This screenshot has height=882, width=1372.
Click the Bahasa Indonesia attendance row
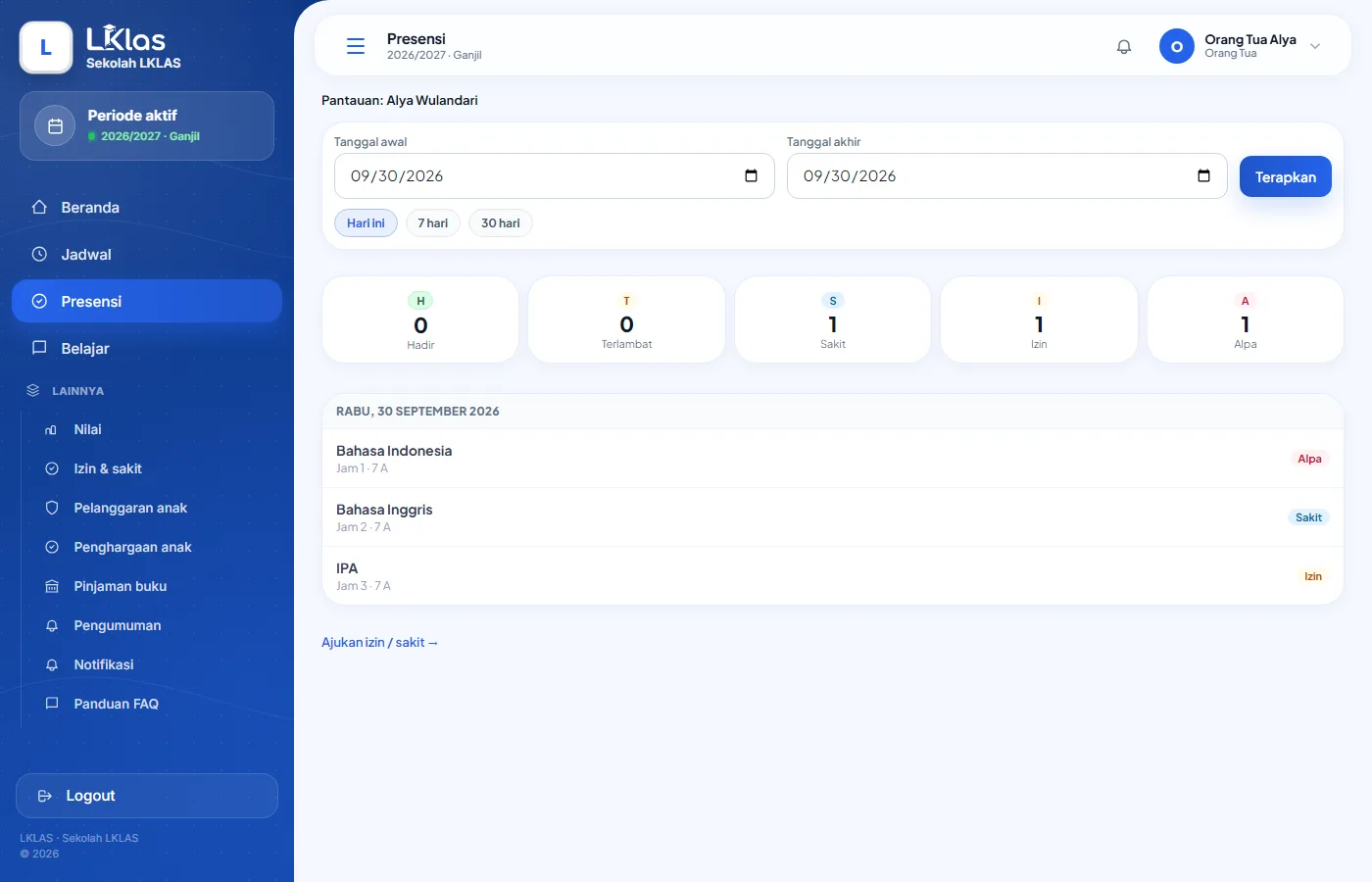(x=833, y=459)
